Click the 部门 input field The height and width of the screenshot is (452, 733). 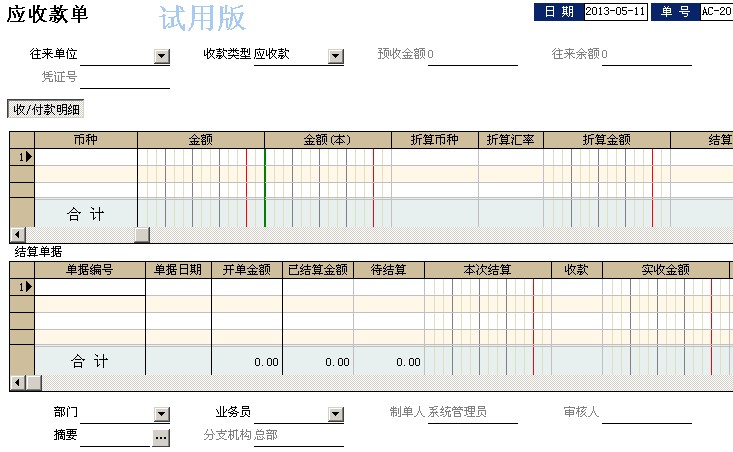point(117,413)
